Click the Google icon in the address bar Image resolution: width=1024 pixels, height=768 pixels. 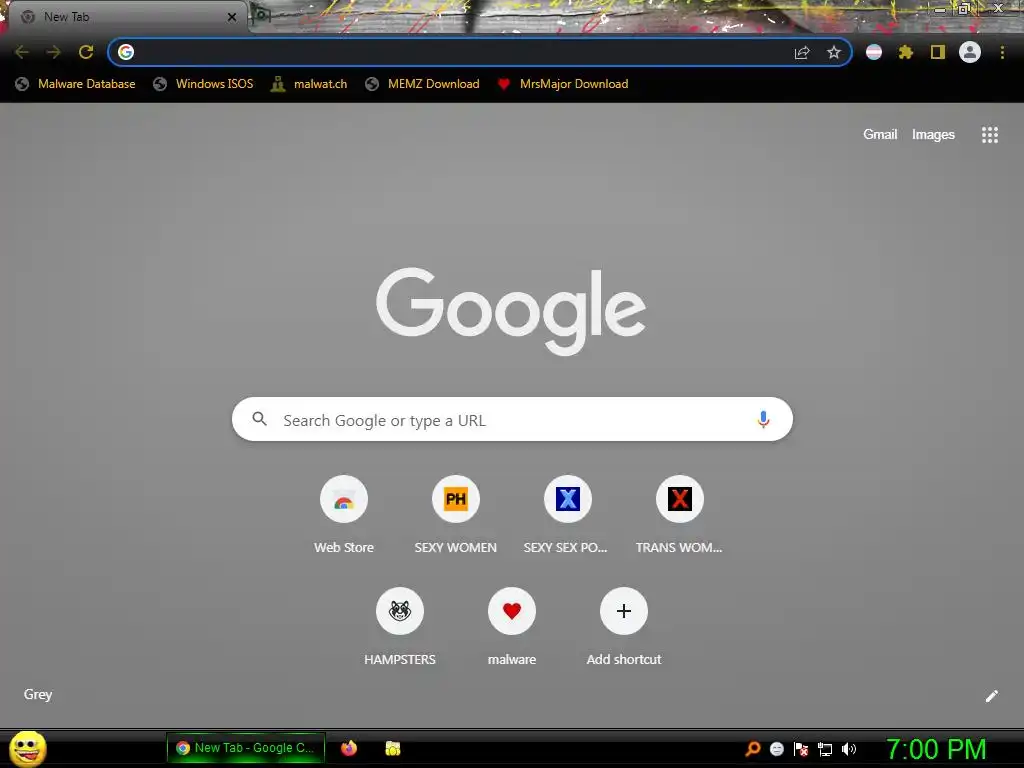(x=126, y=52)
